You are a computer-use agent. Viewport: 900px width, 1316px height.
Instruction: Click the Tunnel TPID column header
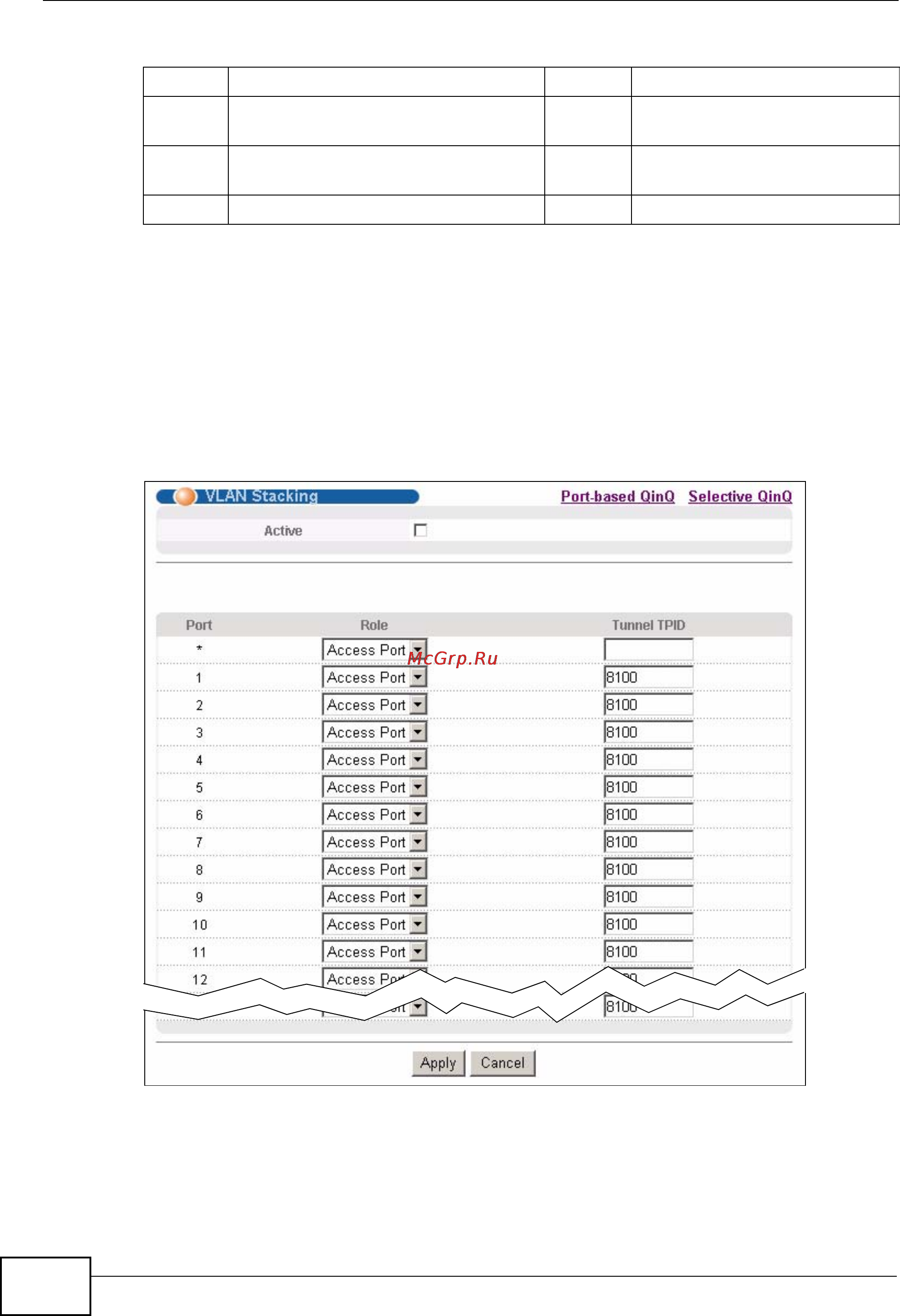tap(649, 625)
